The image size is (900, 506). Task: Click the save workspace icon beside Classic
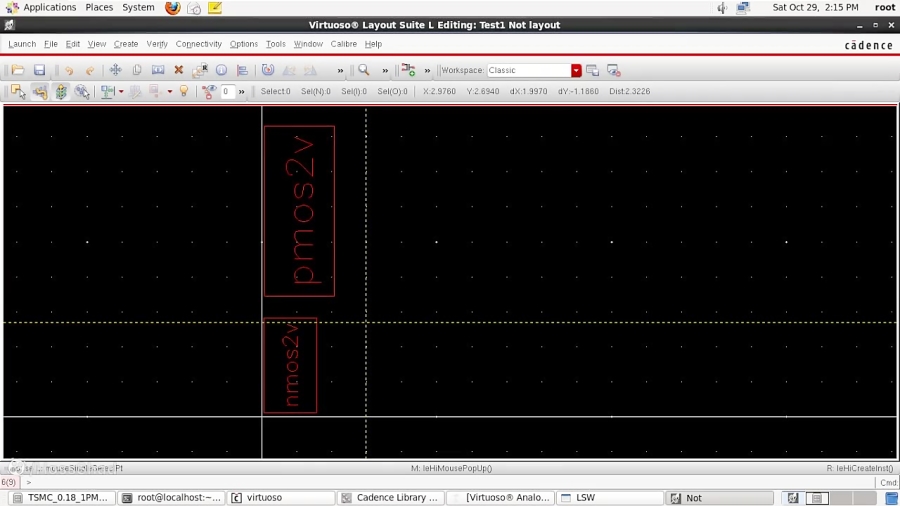[x=592, y=70]
